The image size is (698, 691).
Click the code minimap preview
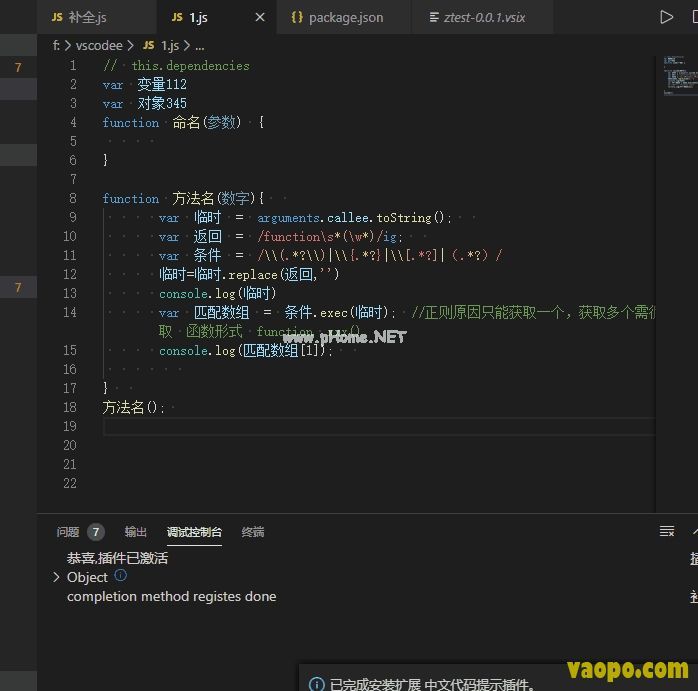[x=680, y=76]
